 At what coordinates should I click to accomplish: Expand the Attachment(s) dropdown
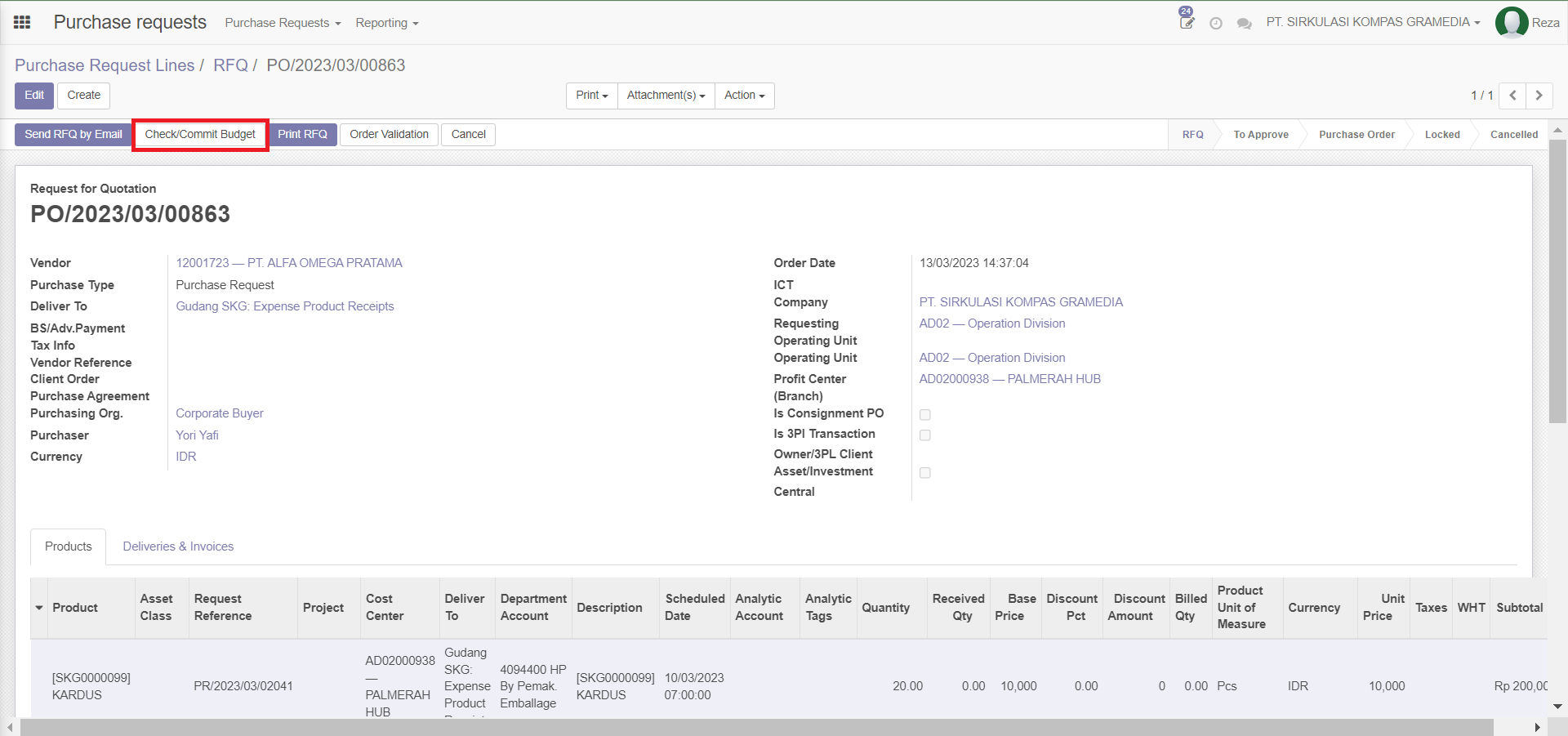(666, 96)
